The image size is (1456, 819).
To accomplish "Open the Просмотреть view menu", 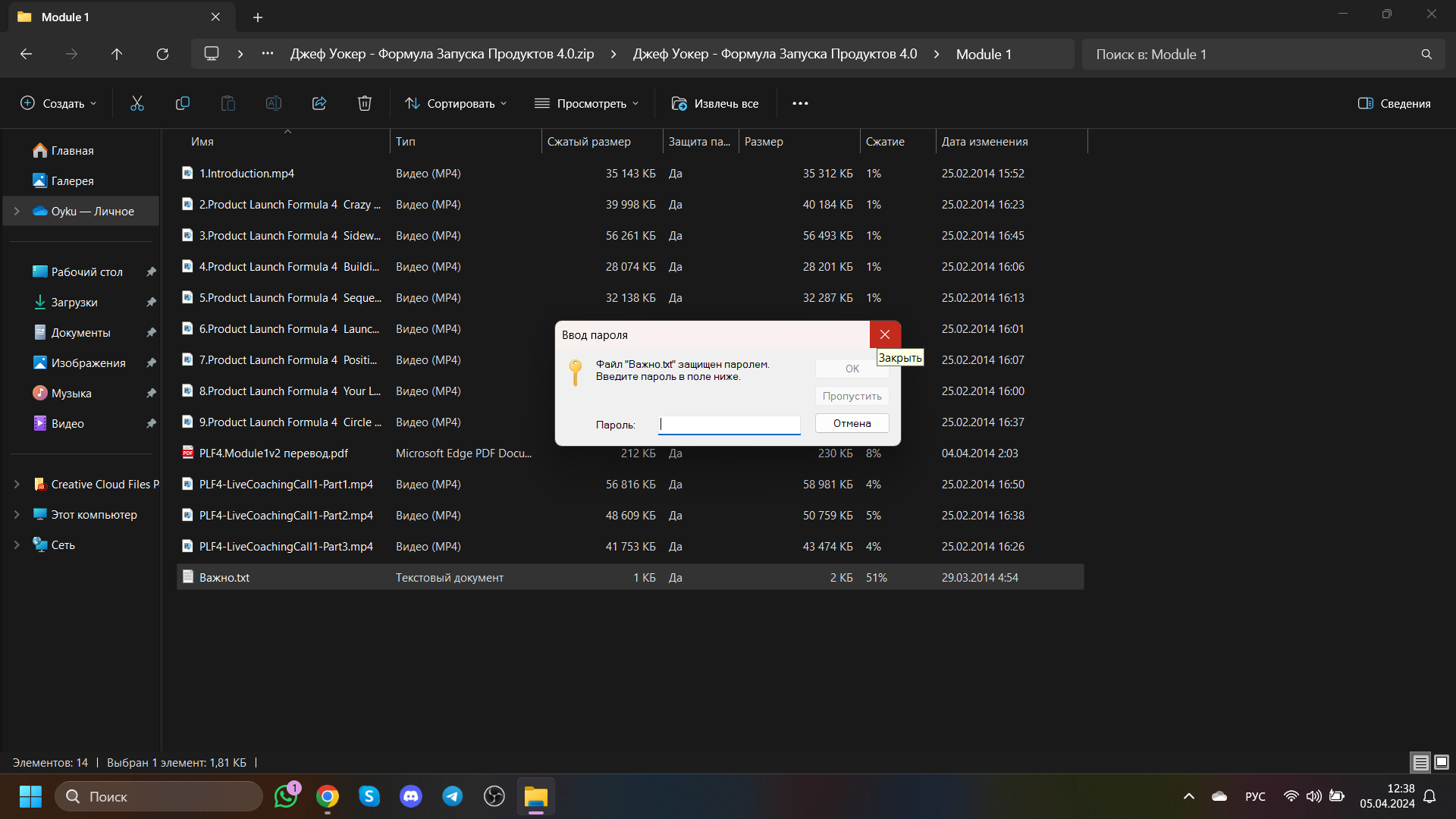I will coord(587,103).
